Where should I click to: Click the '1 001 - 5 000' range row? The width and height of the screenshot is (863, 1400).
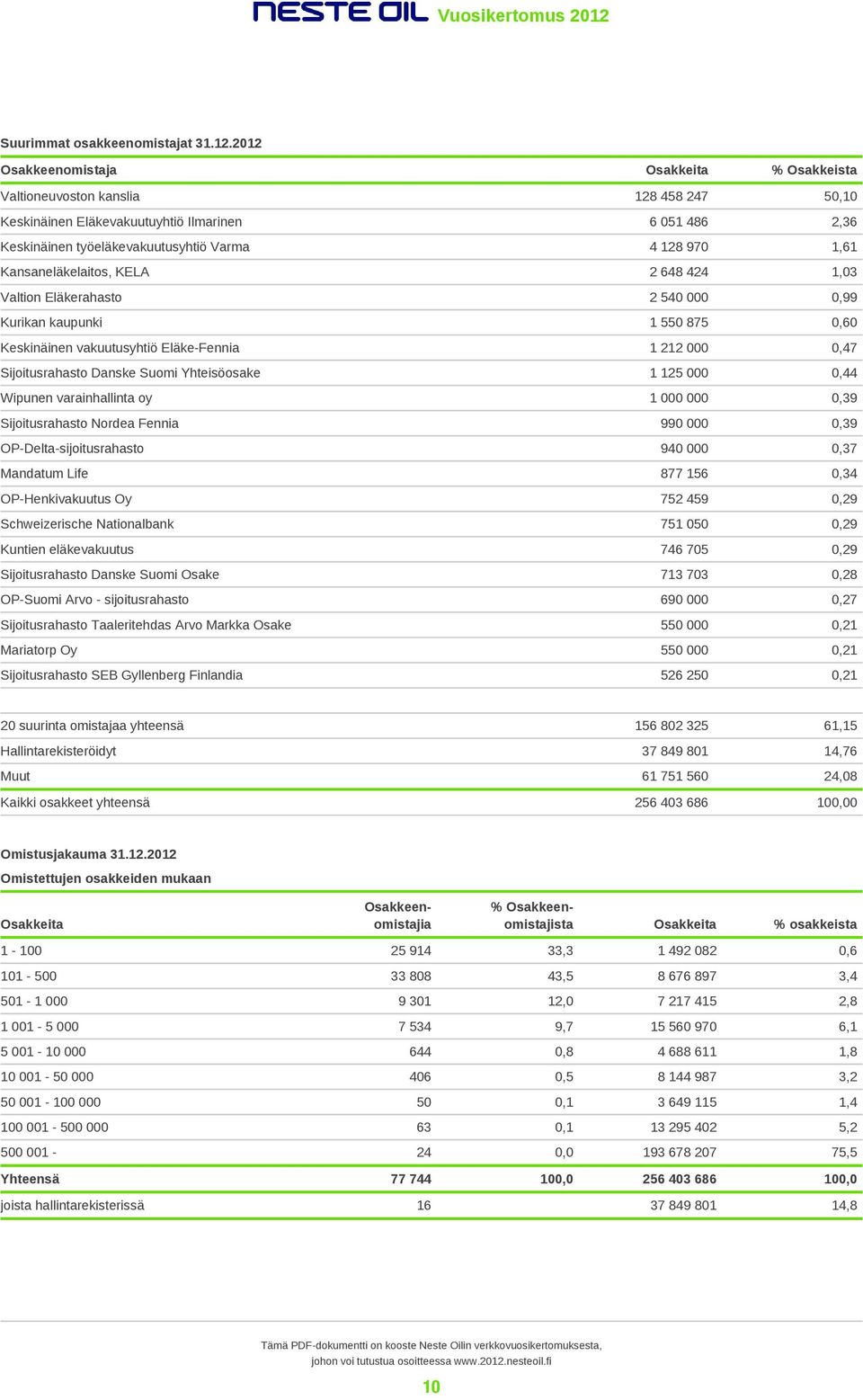431,1026
